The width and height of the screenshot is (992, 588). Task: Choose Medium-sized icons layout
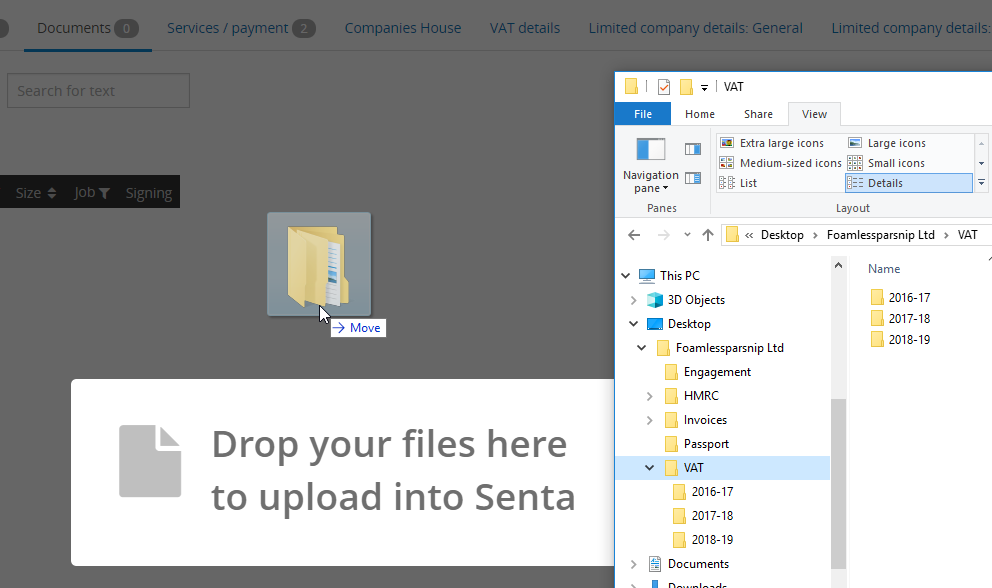pyautogui.click(x=780, y=163)
